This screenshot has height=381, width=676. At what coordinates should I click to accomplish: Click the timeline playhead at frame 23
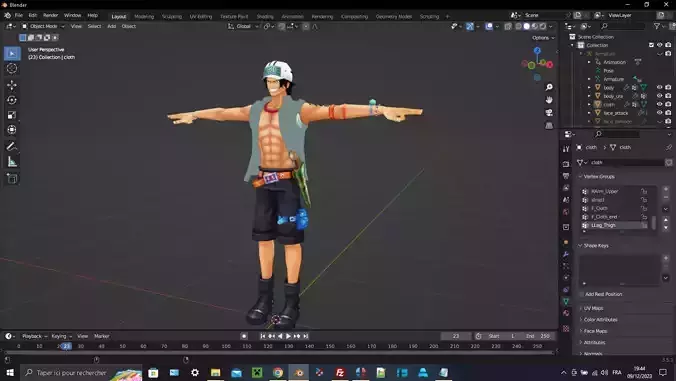coord(66,346)
